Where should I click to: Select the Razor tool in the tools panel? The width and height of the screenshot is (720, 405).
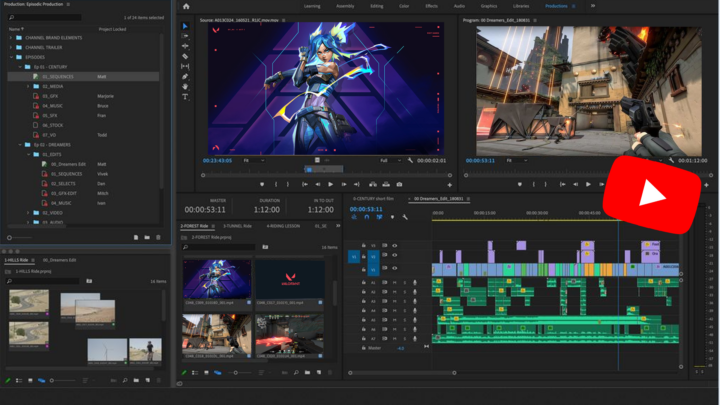[186, 56]
